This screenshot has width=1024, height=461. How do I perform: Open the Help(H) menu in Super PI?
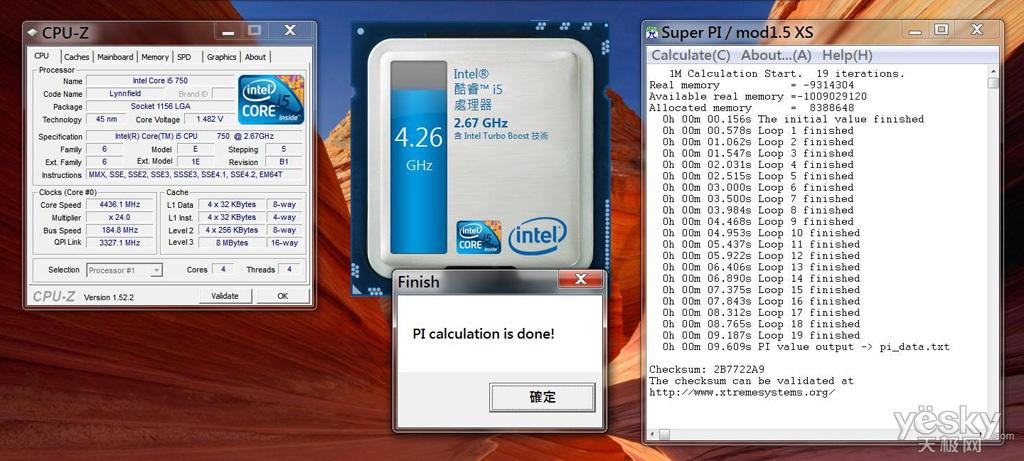847,56
